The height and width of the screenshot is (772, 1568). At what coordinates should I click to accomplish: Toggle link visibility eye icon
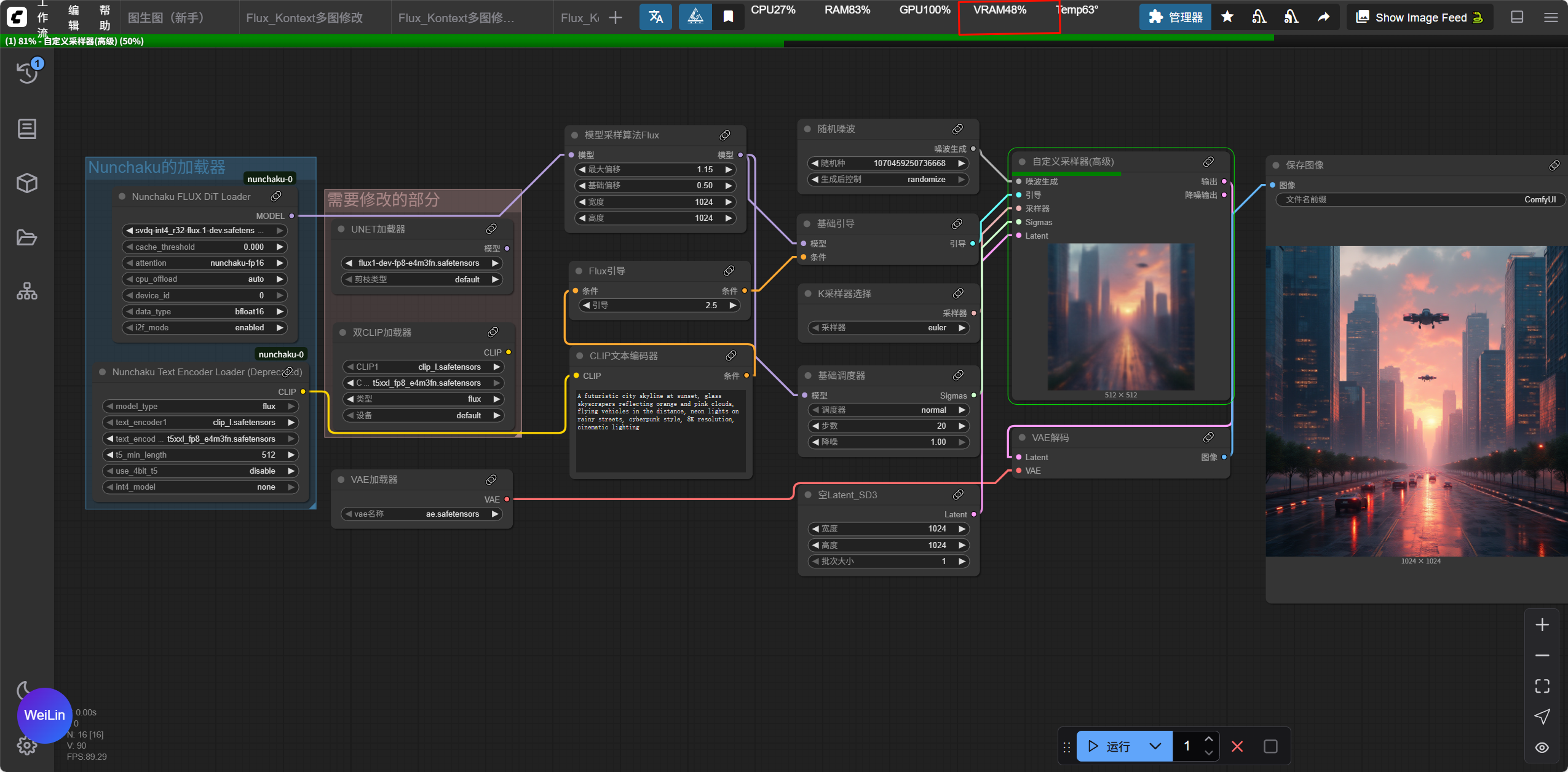pyautogui.click(x=1542, y=747)
